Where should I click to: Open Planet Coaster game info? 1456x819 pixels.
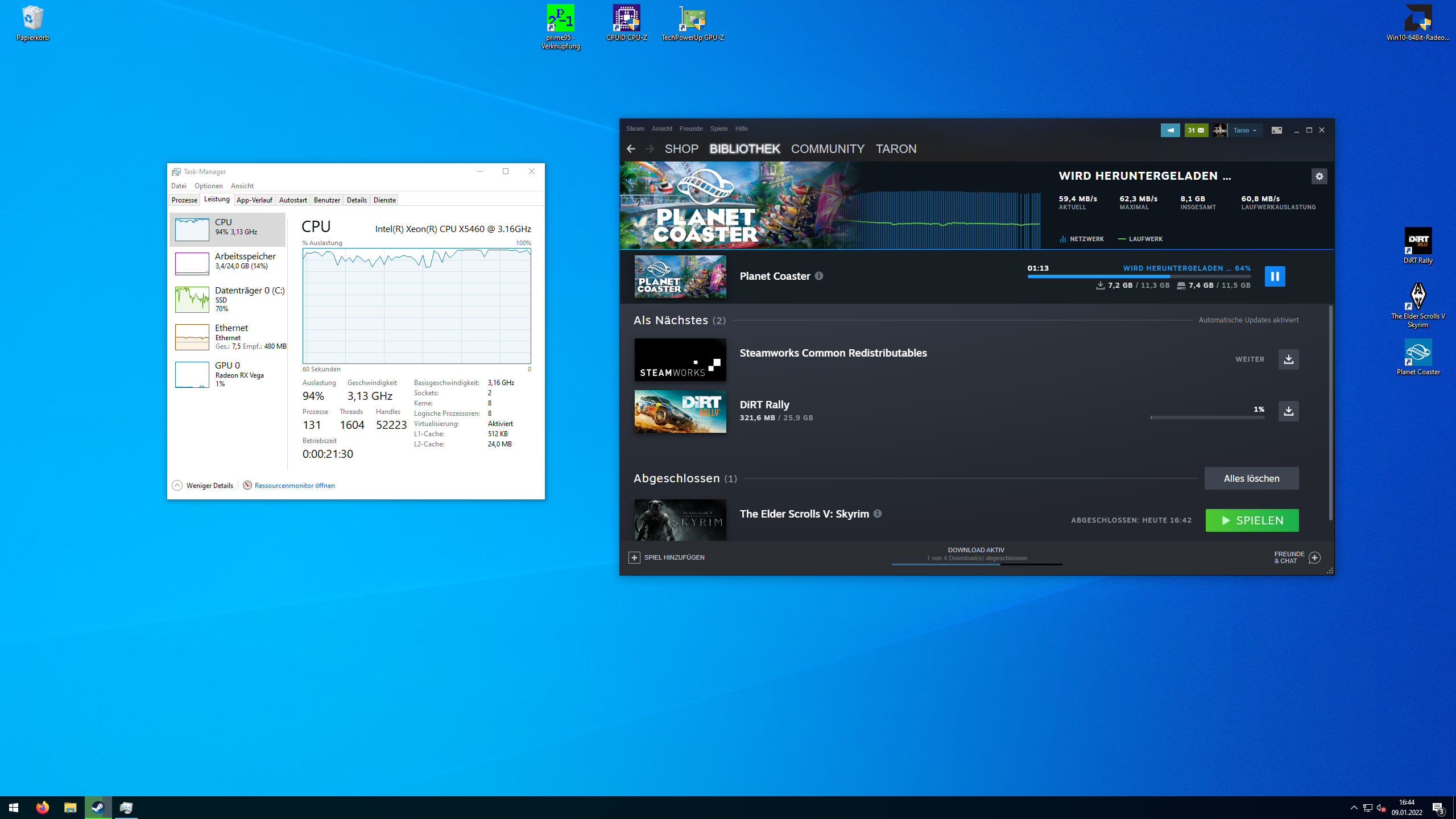click(819, 276)
